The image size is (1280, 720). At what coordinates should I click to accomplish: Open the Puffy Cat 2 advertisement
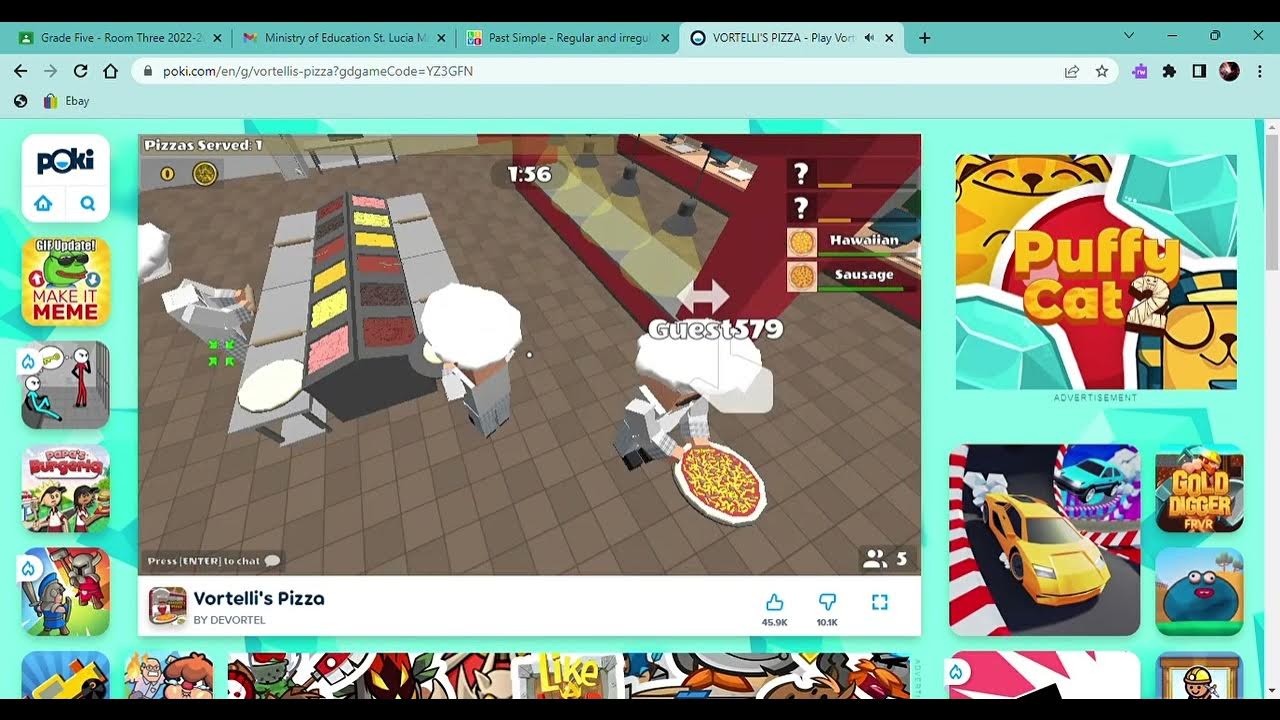(1096, 272)
